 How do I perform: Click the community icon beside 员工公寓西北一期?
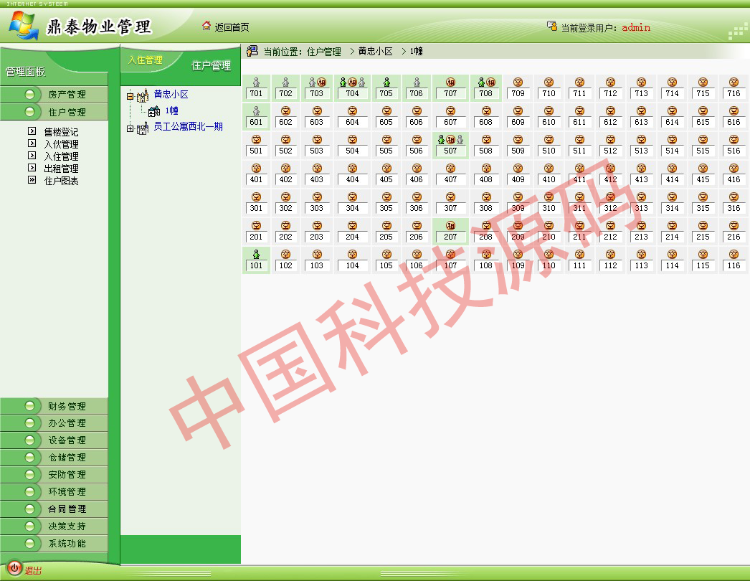[143, 128]
